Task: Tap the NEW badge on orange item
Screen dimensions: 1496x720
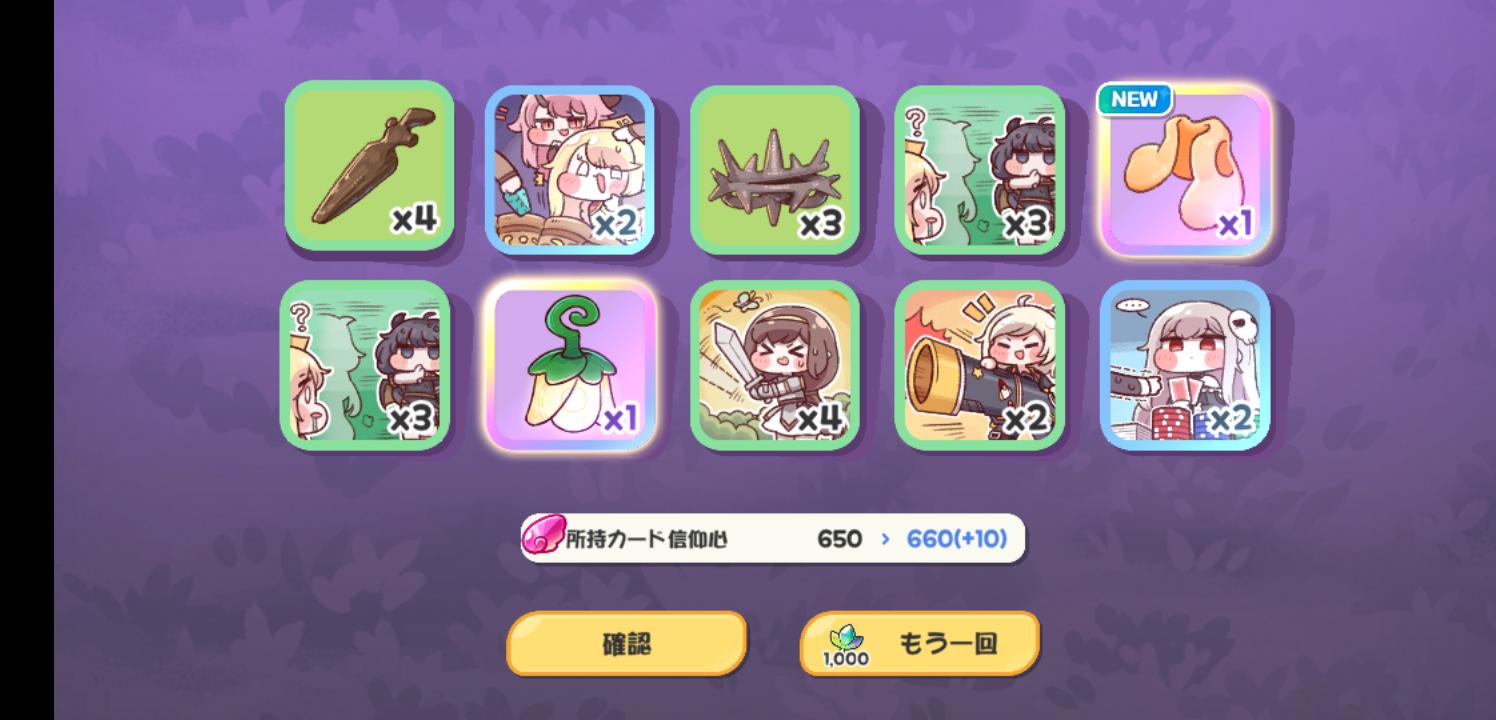Action: 1135,99
